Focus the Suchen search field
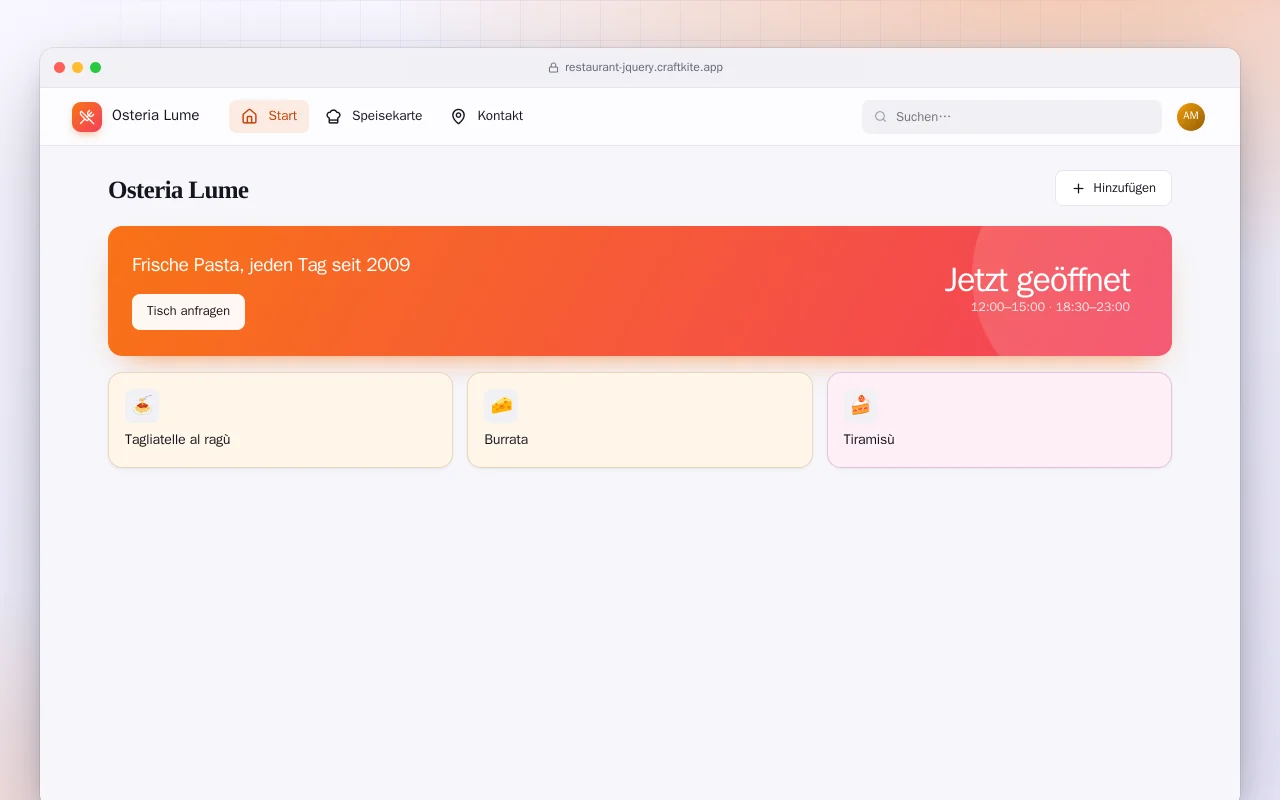Screen dimensions: 1280x800 point(1012,117)
